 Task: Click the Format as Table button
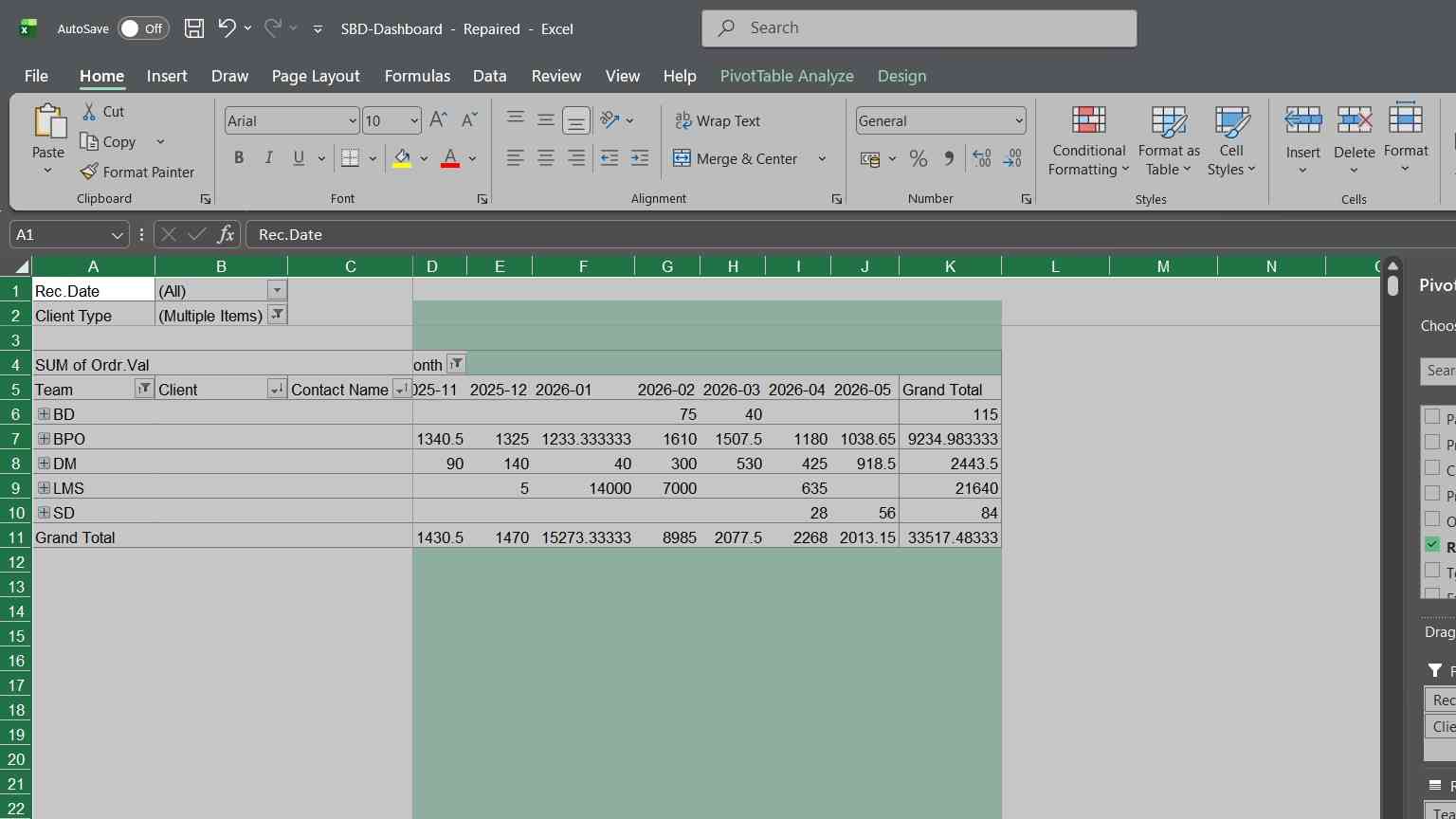click(x=1169, y=141)
